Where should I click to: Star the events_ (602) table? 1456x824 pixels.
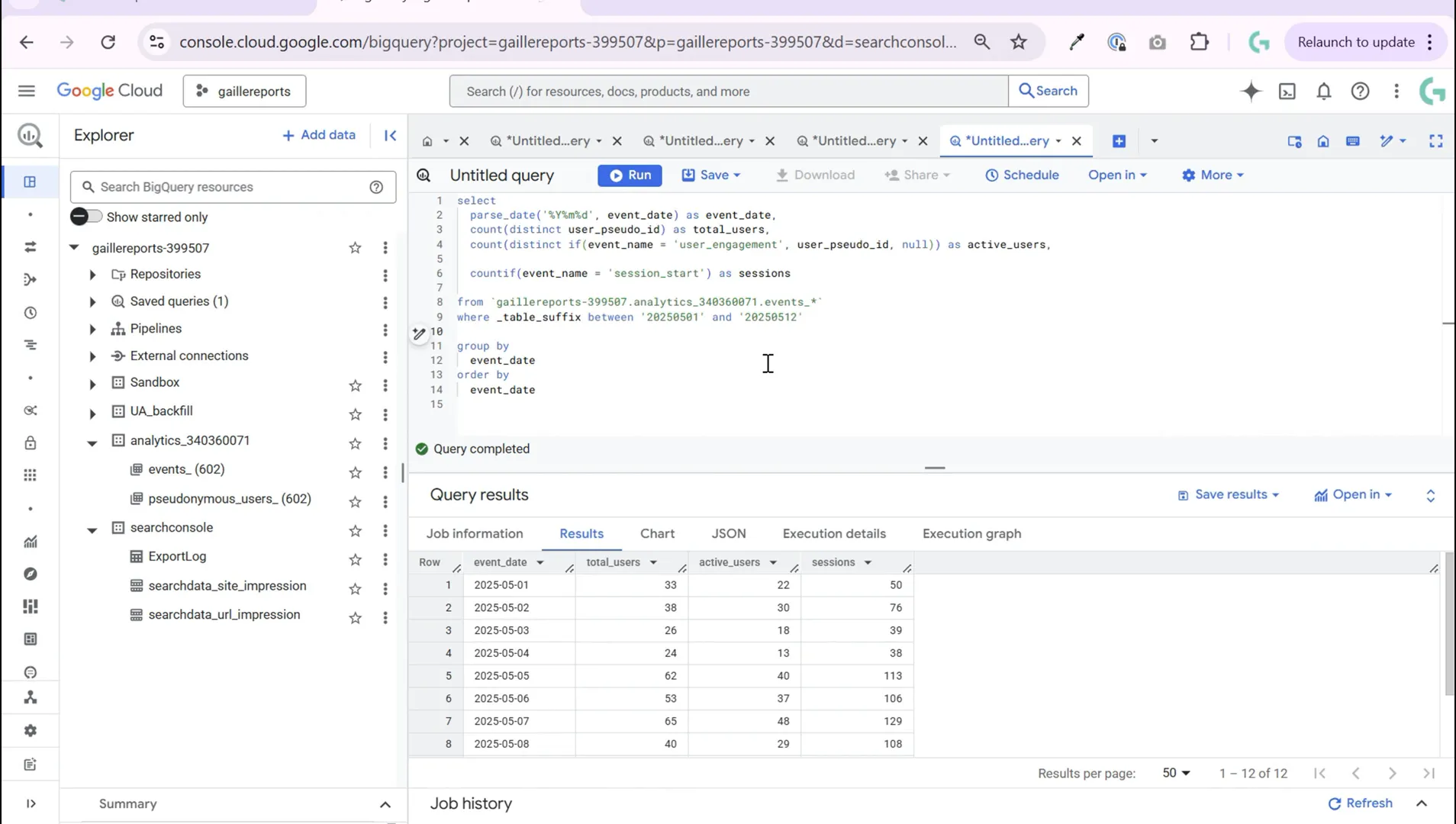[355, 473]
